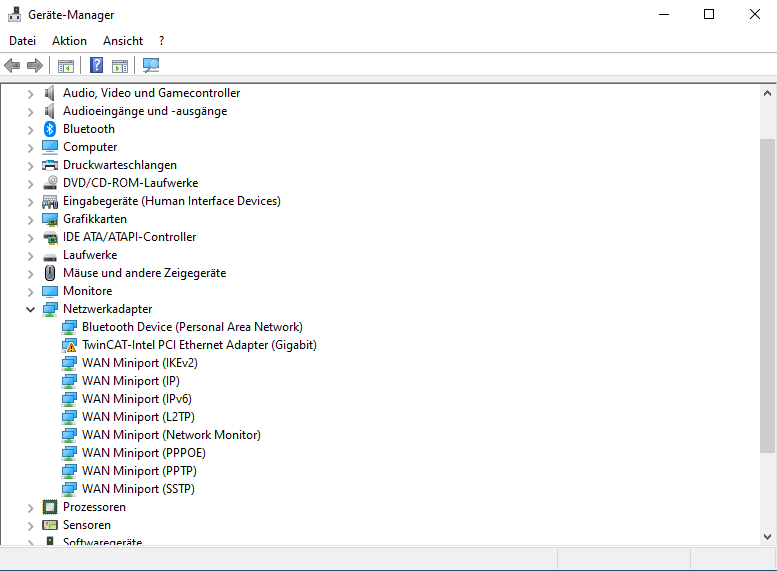Select TwinCAT-Intel PCI Ethernet Adapter (Gigabit)

pyautogui.click(x=199, y=345)
